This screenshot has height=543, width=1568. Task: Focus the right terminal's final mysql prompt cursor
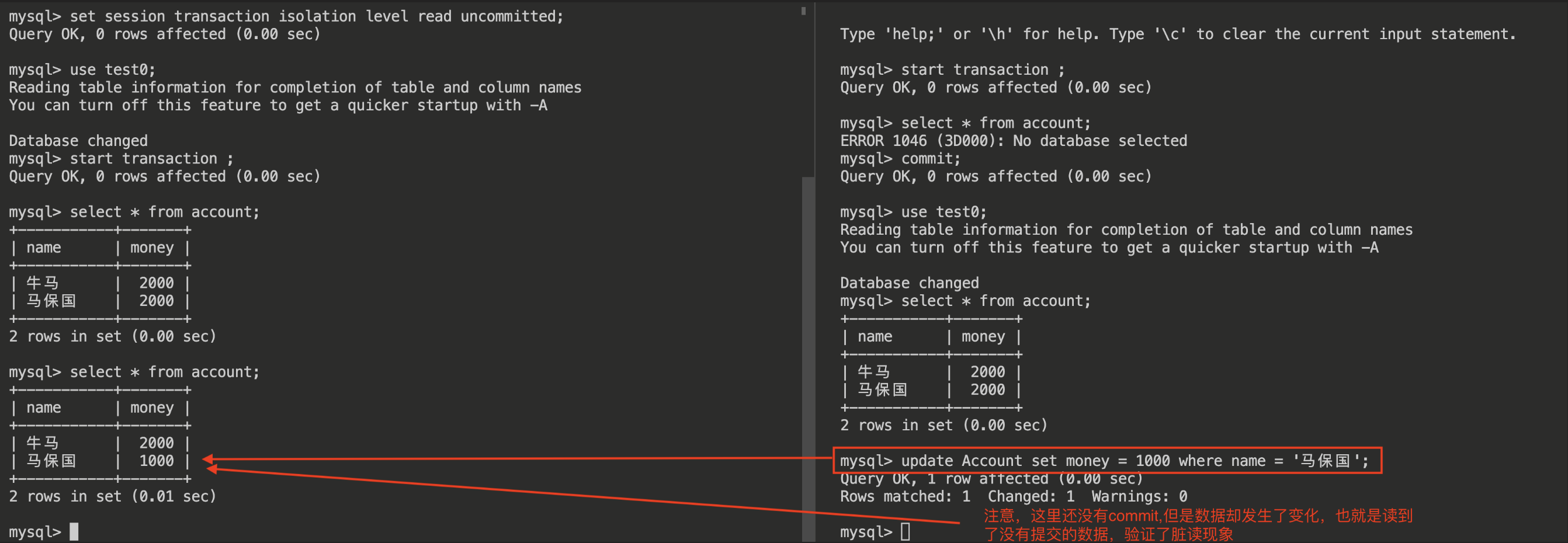905,531
